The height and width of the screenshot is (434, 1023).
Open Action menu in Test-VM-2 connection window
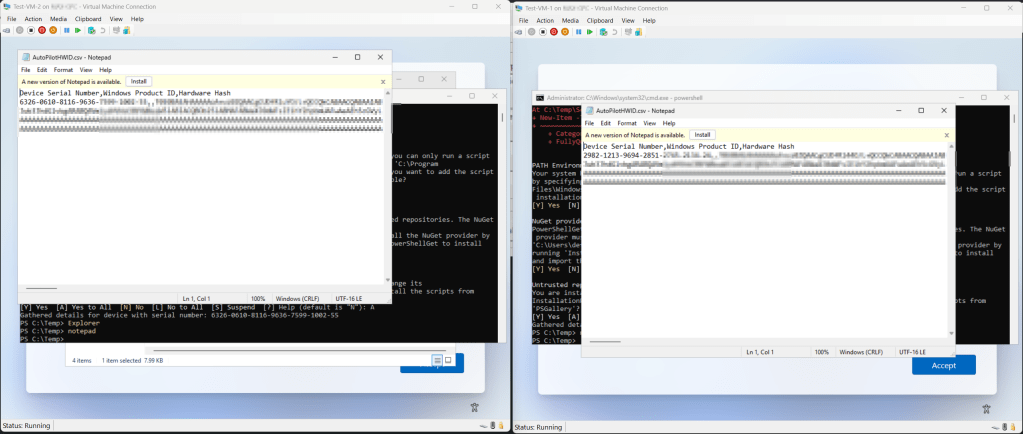point(33,19)
